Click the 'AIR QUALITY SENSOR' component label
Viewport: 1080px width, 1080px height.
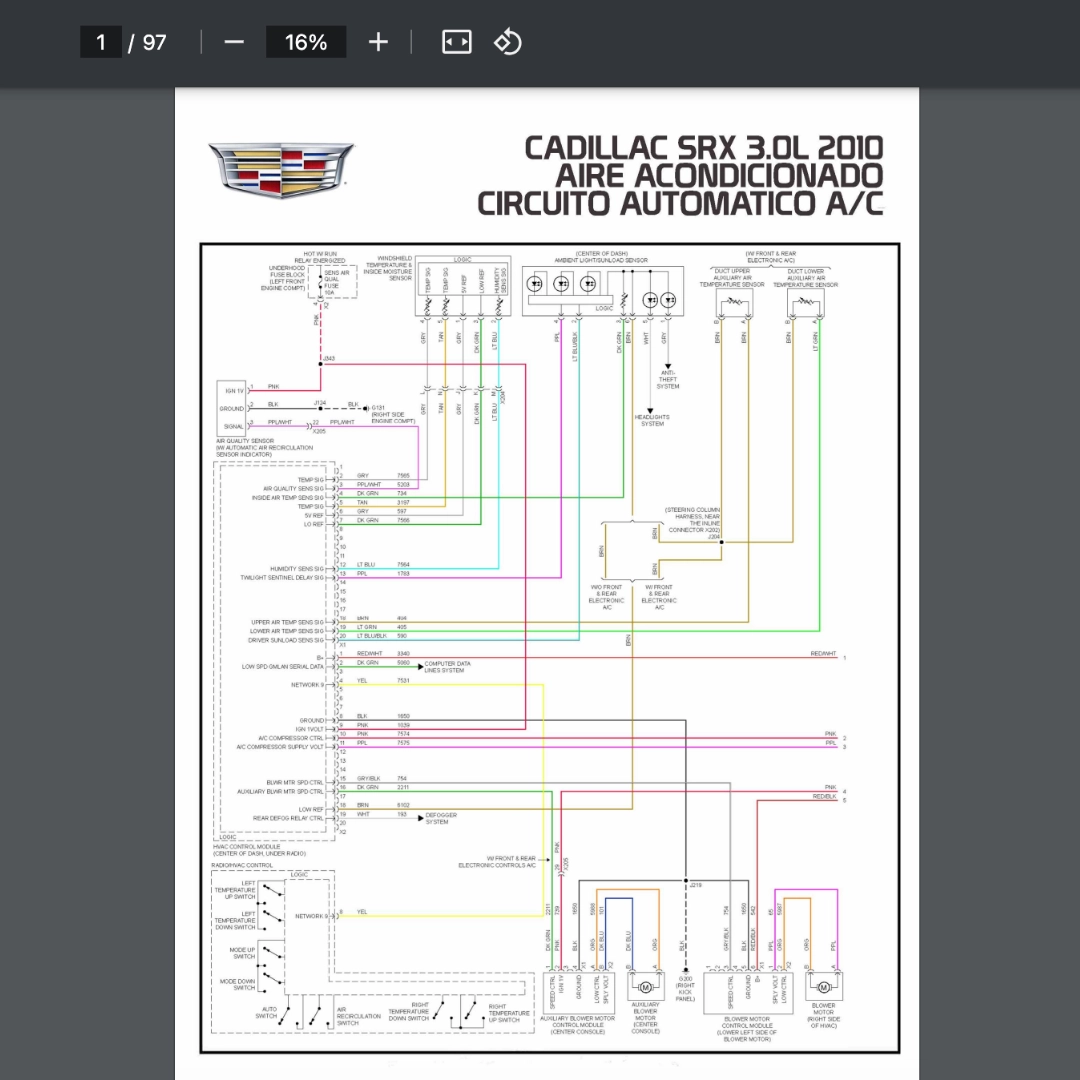[x=245, y=441]
